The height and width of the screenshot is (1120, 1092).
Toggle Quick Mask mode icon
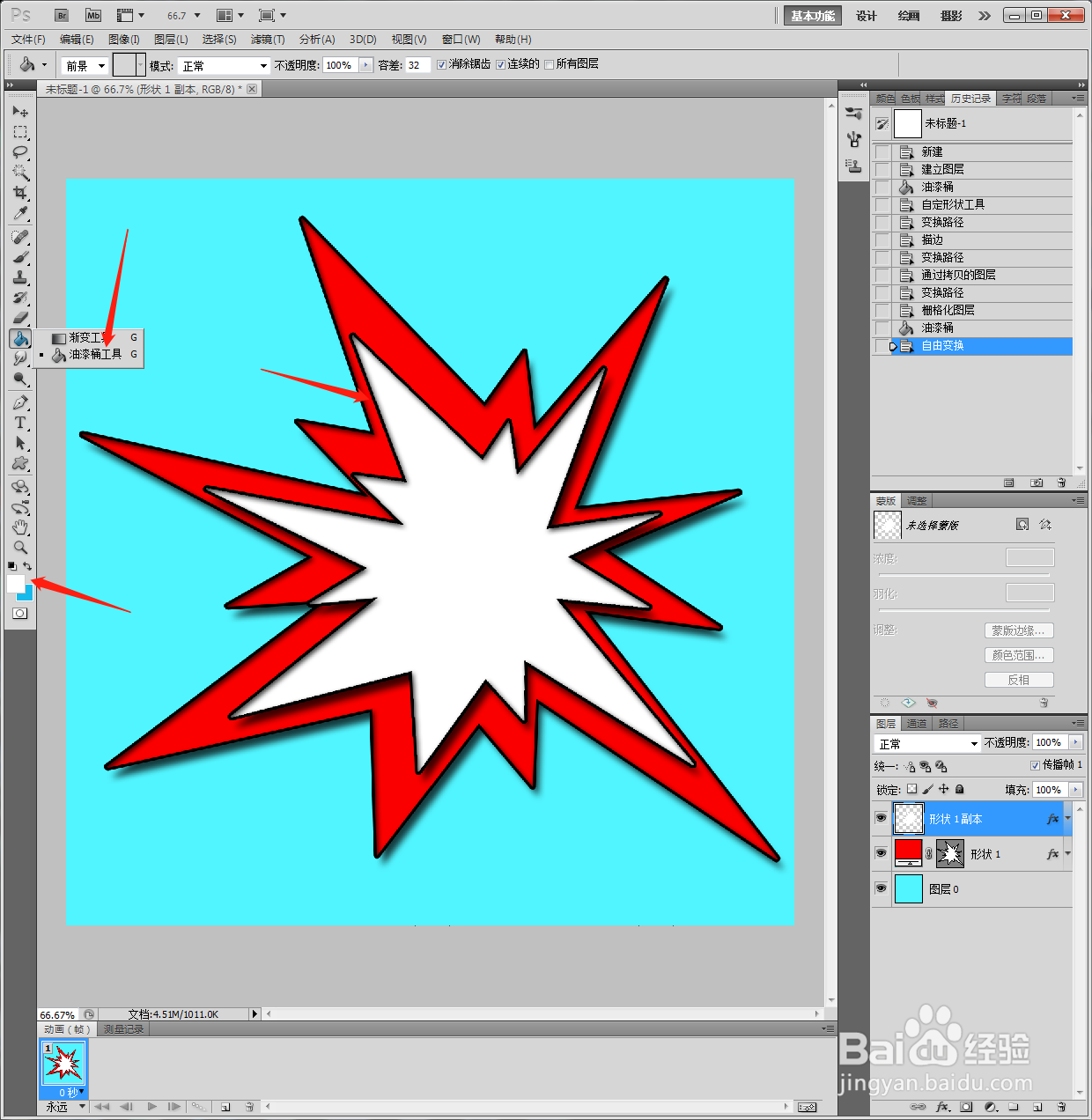20,614
